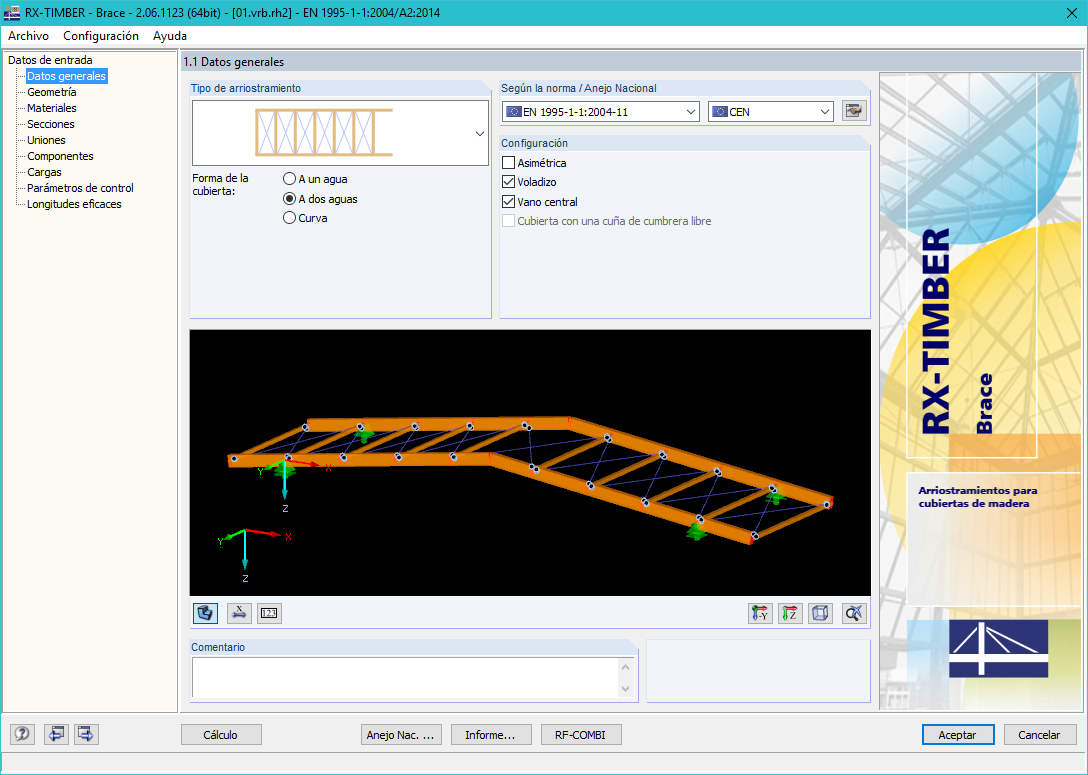Open the Ayuda menu
This screenshot has height=775, width=1088.
click(x=170, y=36)
